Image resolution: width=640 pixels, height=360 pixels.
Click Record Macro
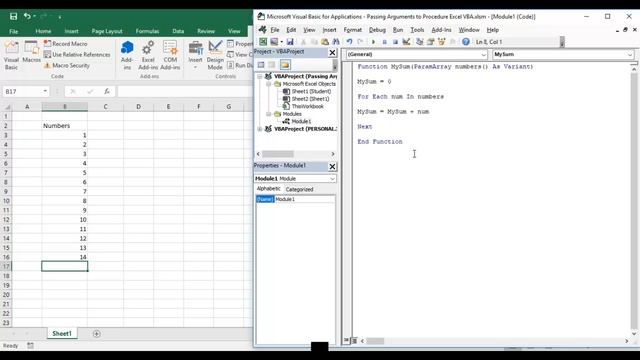click(x=66, y=43)
